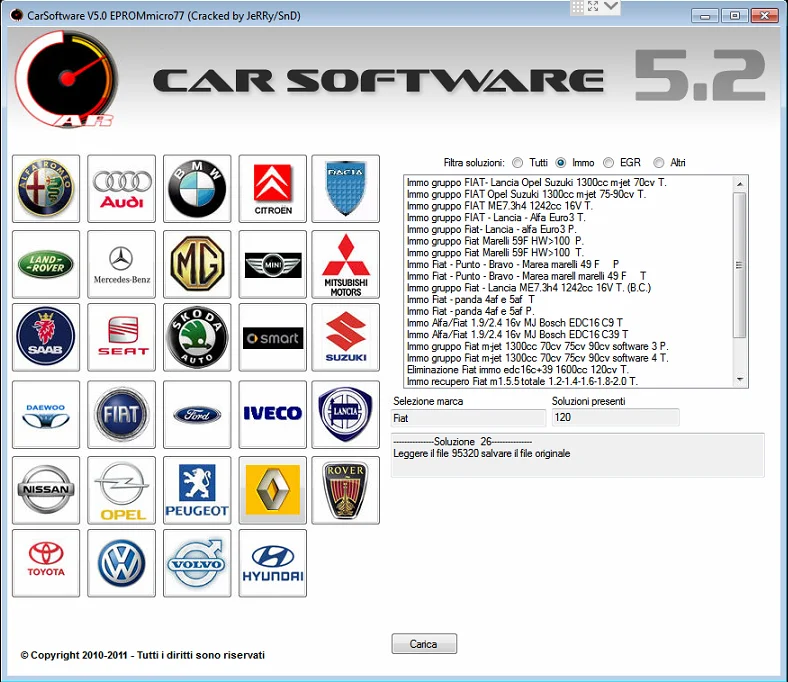Choose the Peugeot brand logo
Image resolution: width=788 pixels, height=682 pixels.
coord(197,490)
